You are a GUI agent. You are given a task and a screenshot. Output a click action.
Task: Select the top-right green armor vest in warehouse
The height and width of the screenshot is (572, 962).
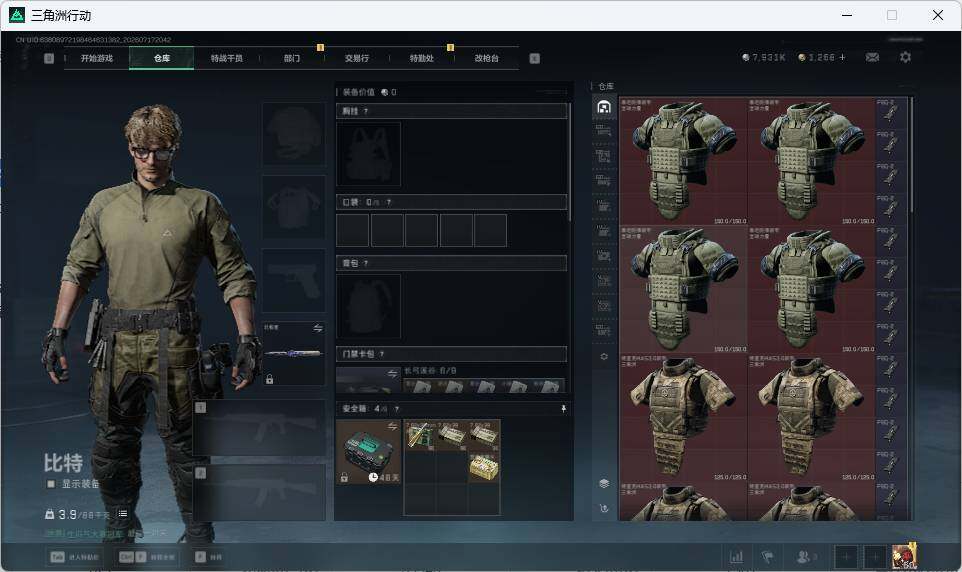(x=811, y=161)
